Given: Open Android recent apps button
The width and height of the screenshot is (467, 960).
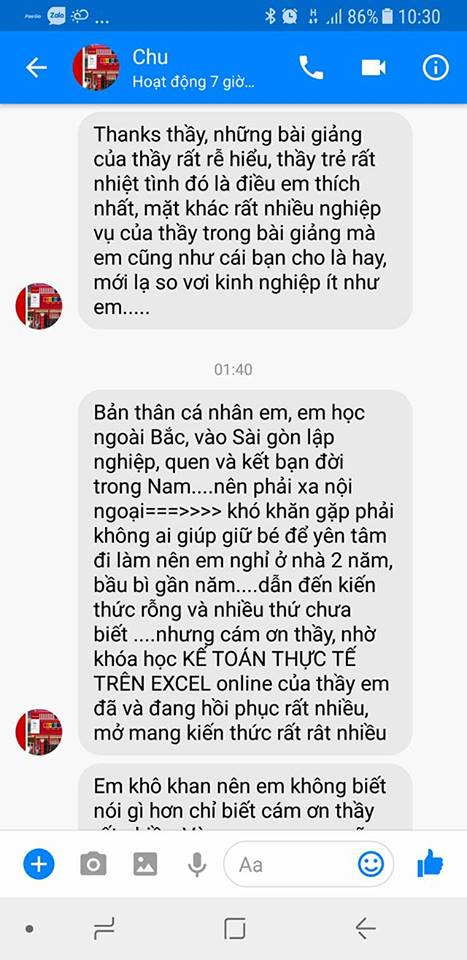Looking at the screenshot, I should (x=104, y=929).
